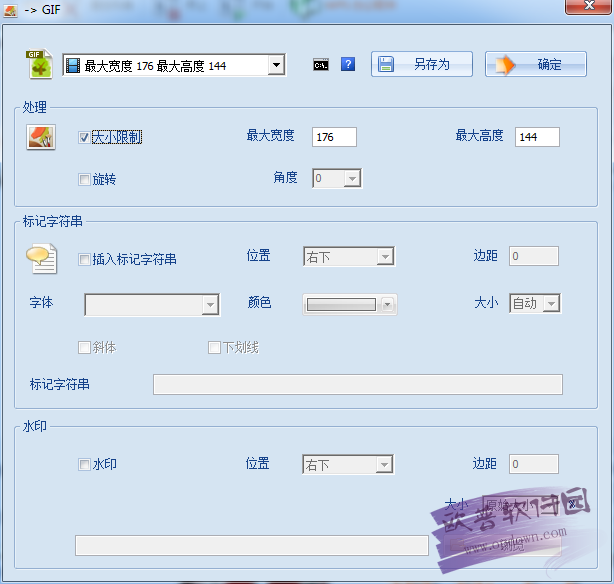Open the 角度 angle dropdown
Image resolution: width=614 pixels, height=584 pixels.
(x=337, y=179)
